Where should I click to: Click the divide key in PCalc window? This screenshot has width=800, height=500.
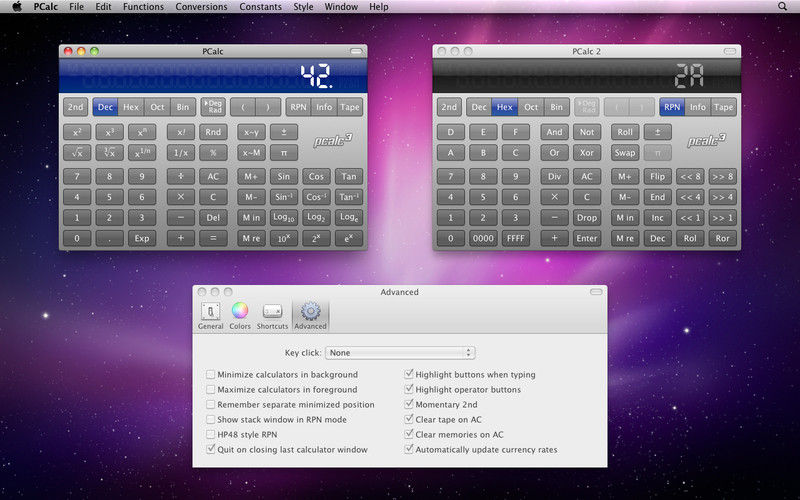click(181, 177)
